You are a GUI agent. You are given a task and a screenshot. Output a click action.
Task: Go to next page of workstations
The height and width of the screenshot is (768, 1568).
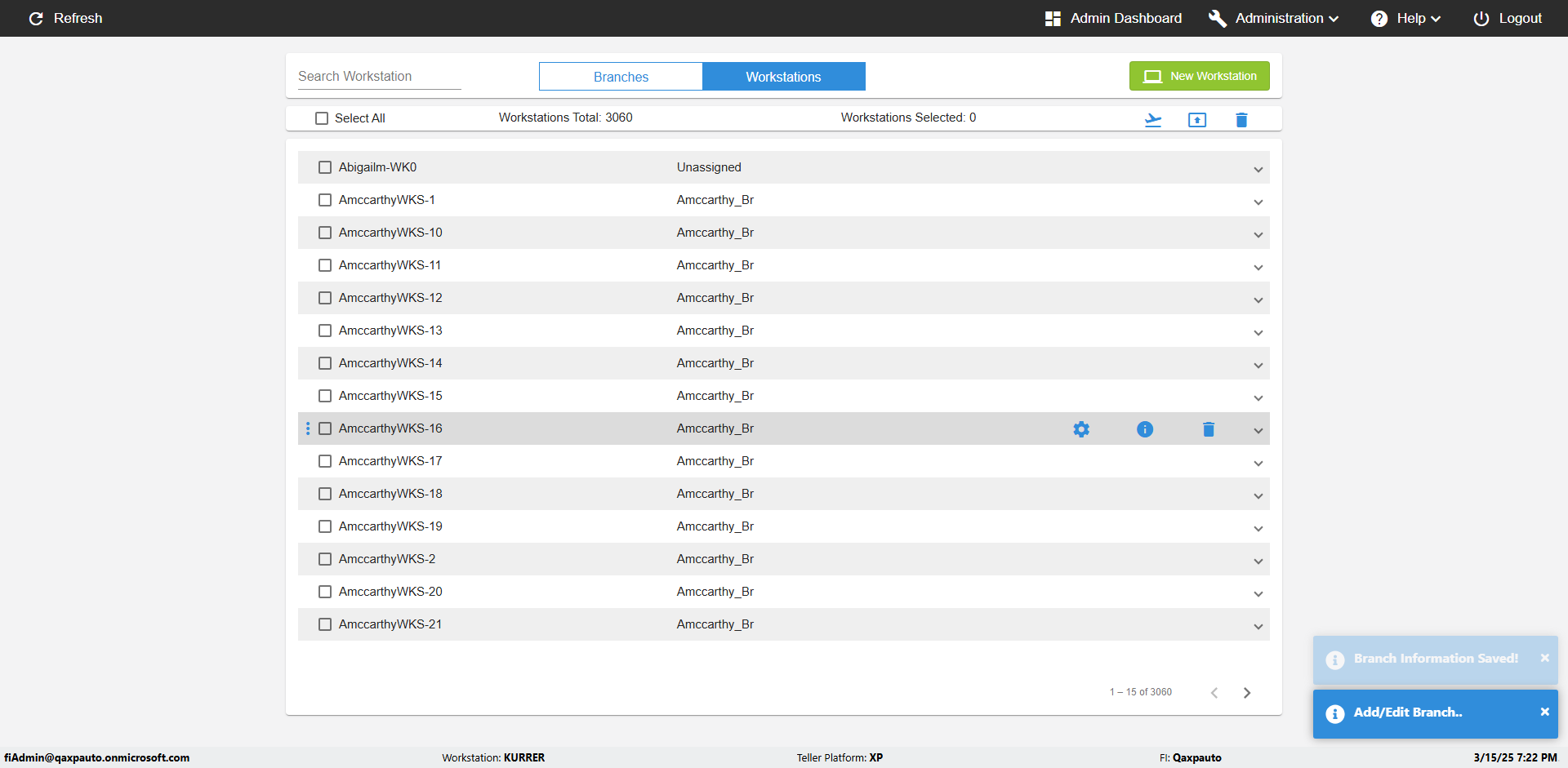[1247, 692]
